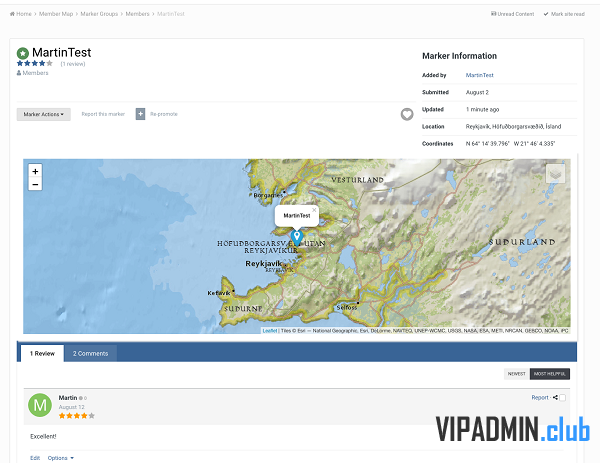This screenshot has width=600, height=463.
Task: Tick the checkbox on Martin's review
Action: tap(562, 398)
